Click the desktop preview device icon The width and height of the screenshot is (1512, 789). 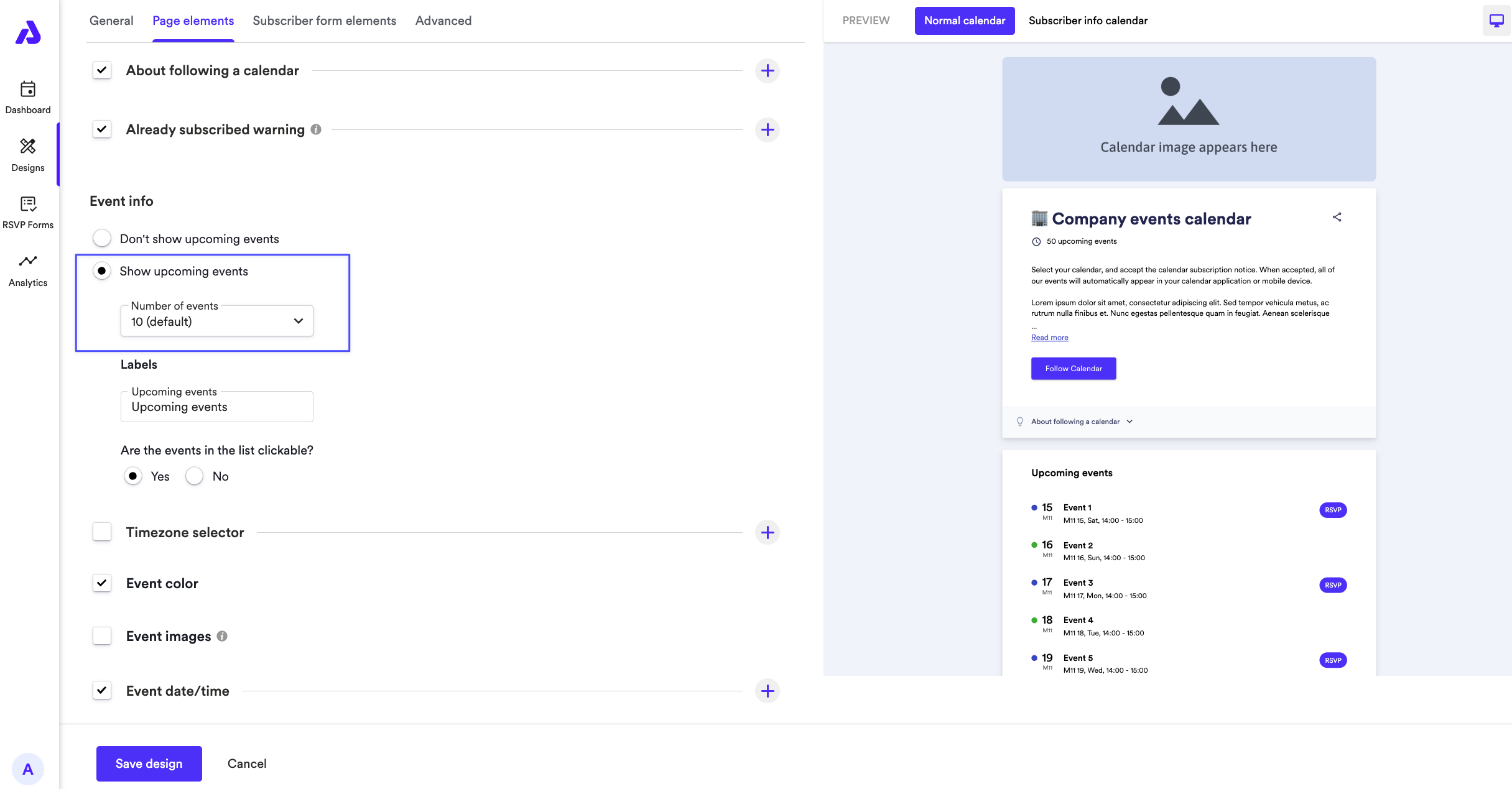click(x=1496, y=21)
